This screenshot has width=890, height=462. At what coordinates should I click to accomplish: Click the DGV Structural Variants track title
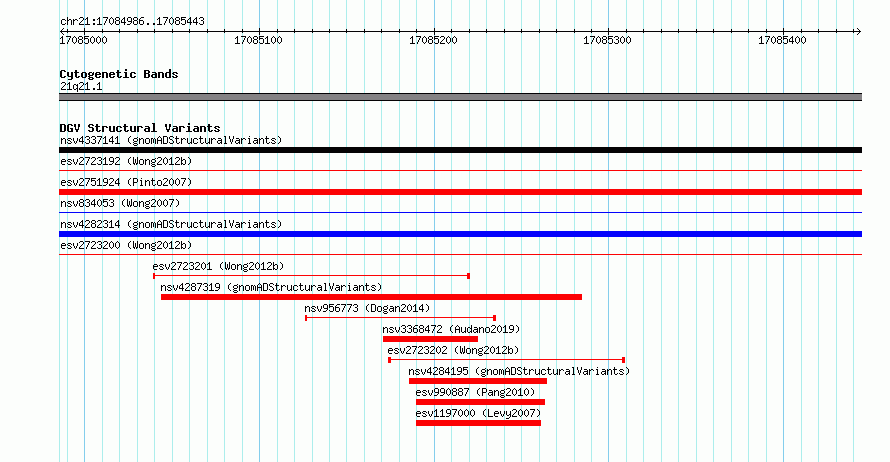(x=140, y=128)
